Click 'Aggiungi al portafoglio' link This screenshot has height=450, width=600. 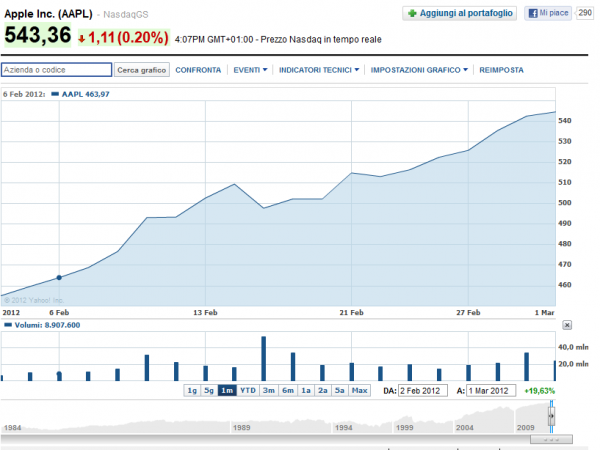465,13
